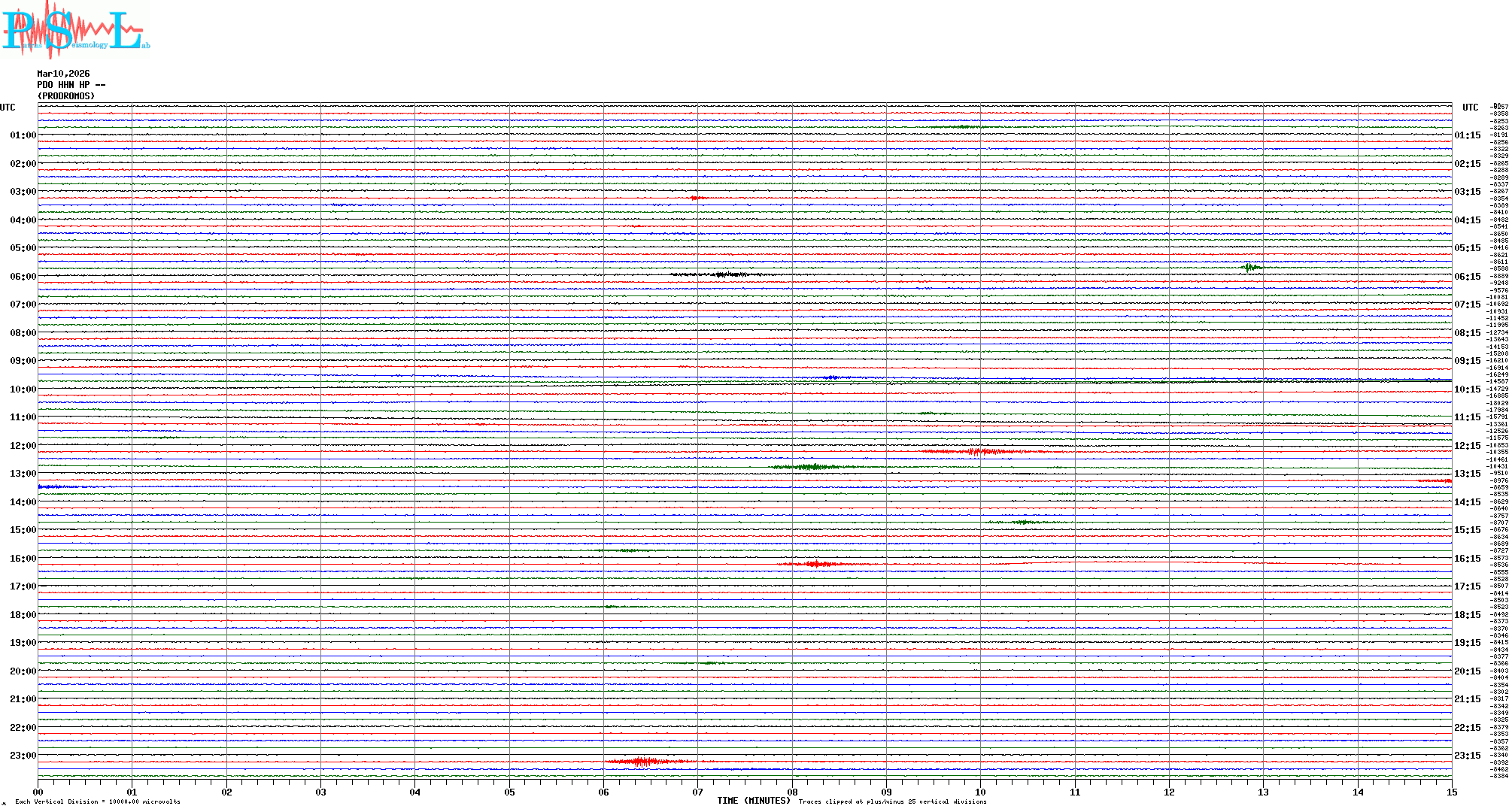Screen dimensions: 1512x812
Task: Click the left-side 06:00 hour label
Action: coord(23,277)
